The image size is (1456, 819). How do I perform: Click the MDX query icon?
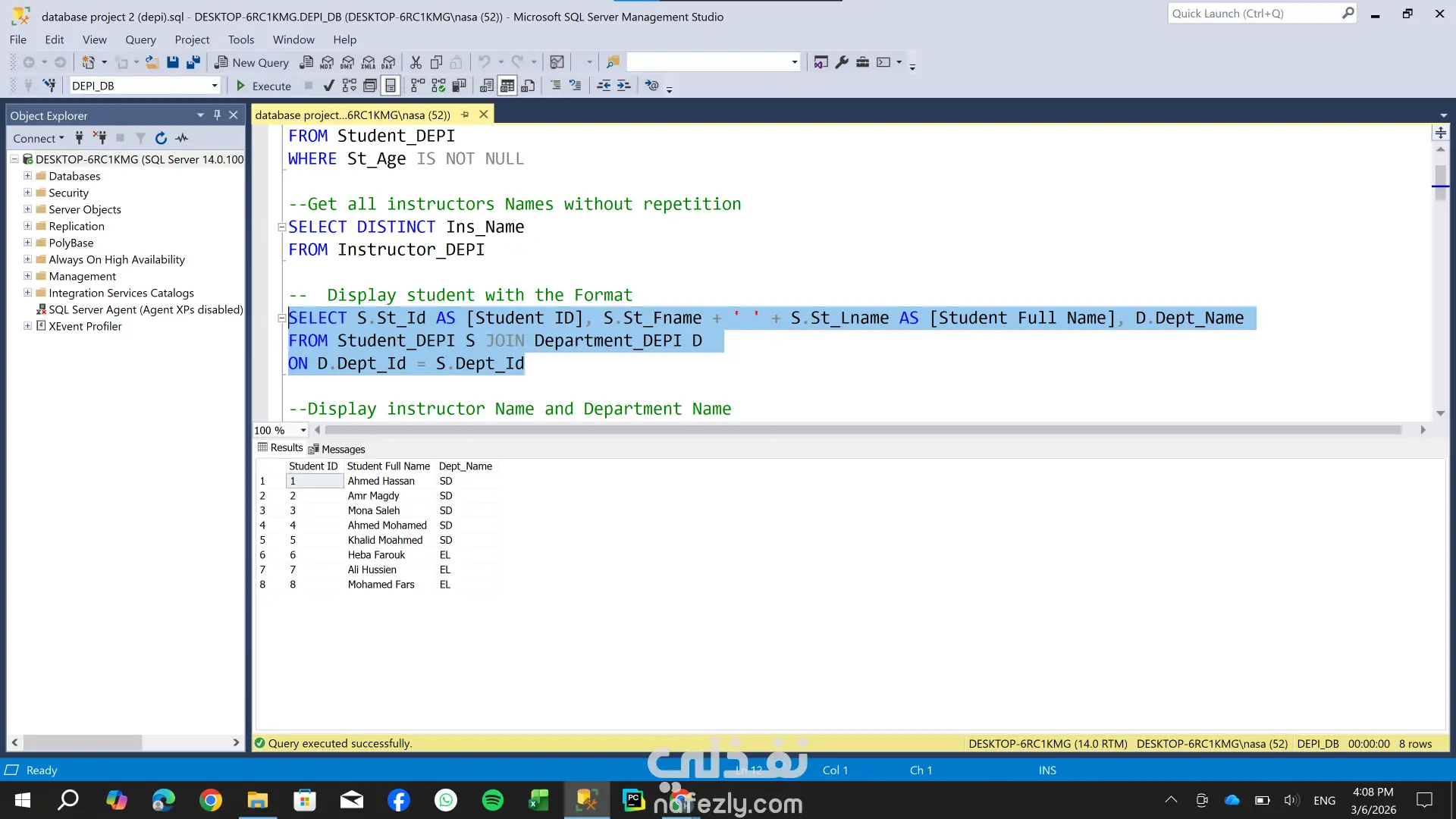pyautogui.click(x=327, y=62)
